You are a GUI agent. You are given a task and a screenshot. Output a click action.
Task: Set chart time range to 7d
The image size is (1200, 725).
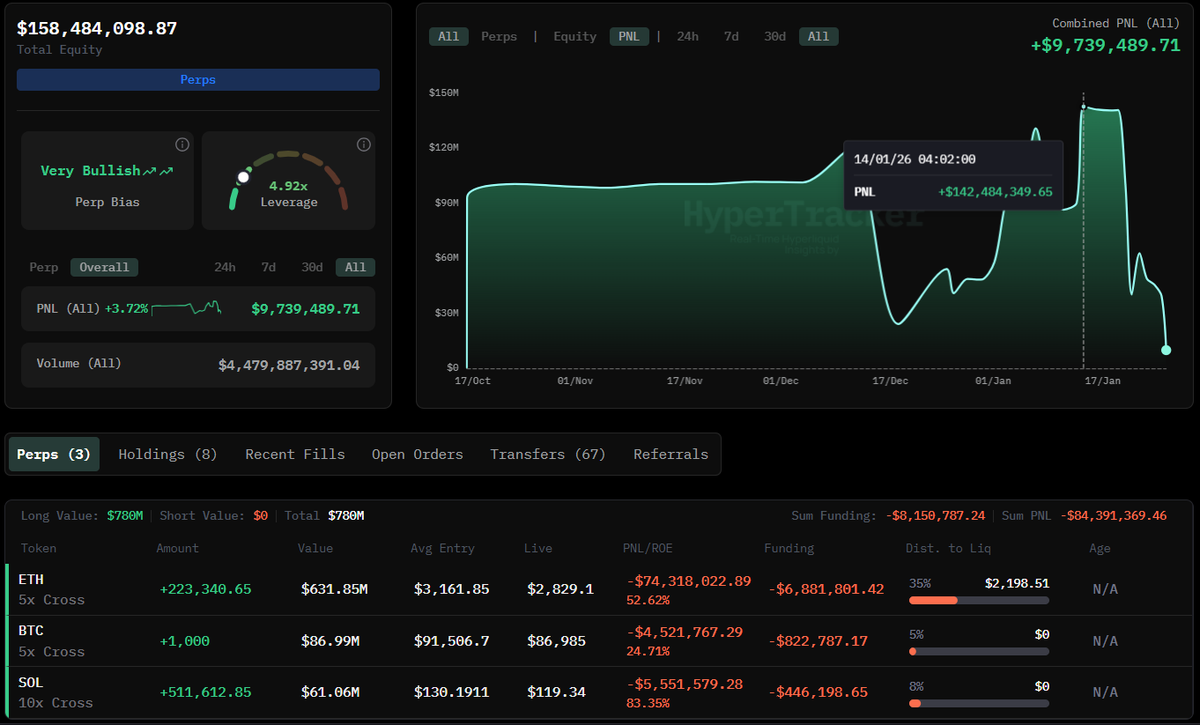pos(731,36)
